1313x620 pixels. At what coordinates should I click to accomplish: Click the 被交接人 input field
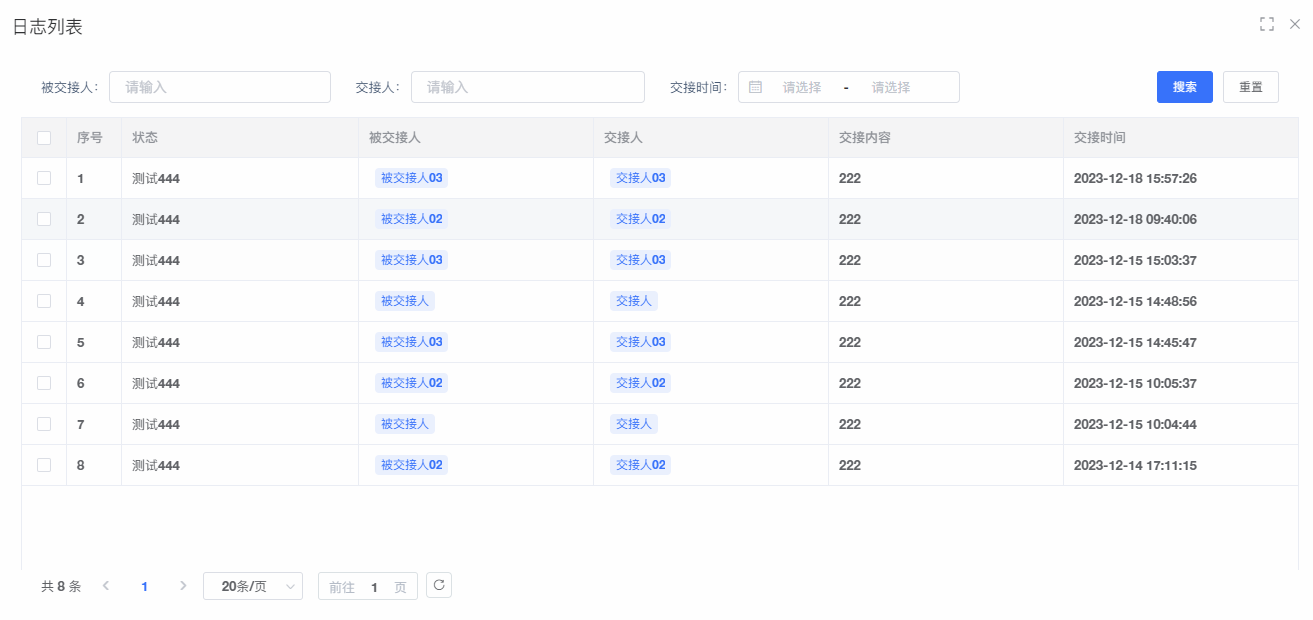(x=219, y=87)
